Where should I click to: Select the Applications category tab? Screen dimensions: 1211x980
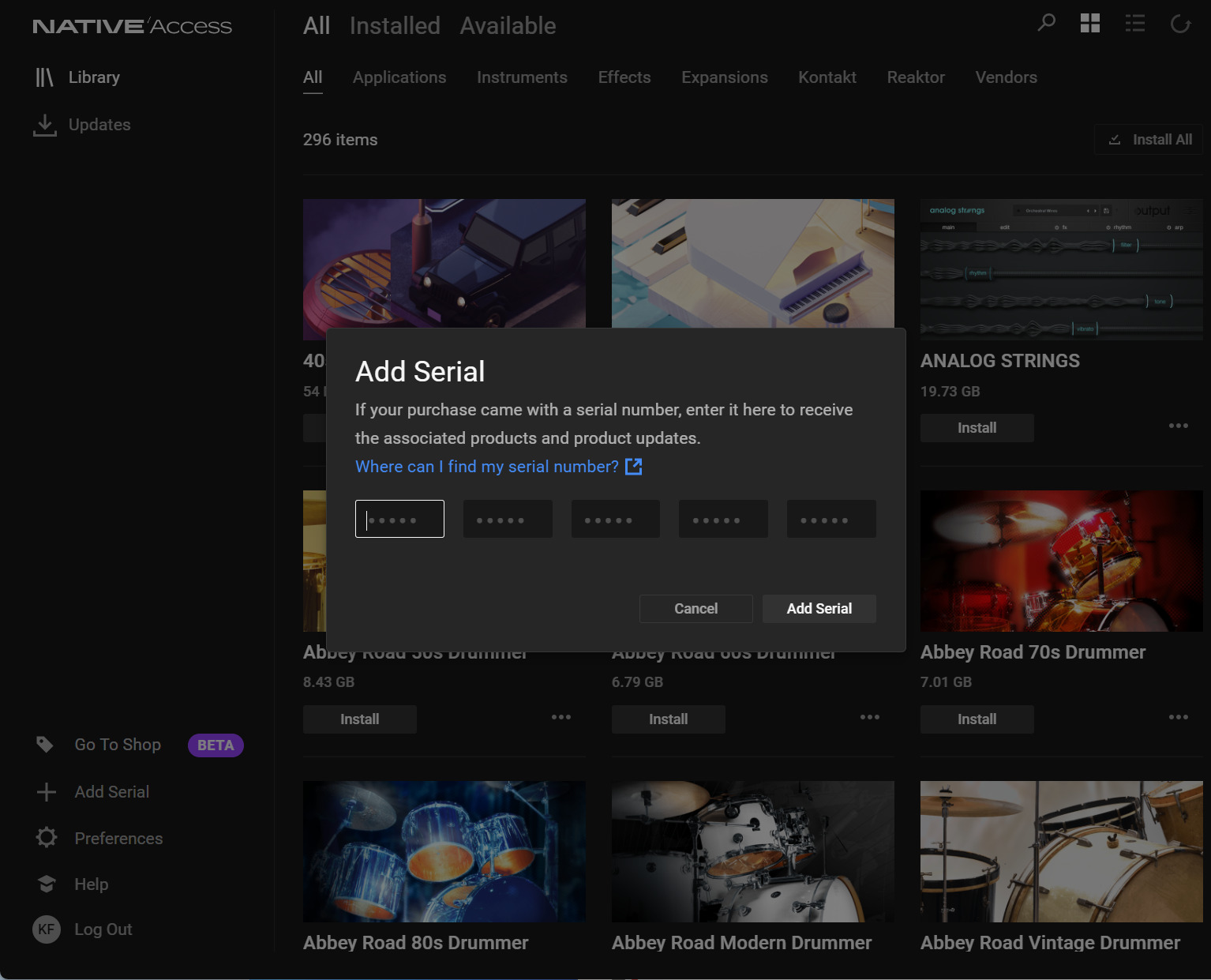click(399, 77)
